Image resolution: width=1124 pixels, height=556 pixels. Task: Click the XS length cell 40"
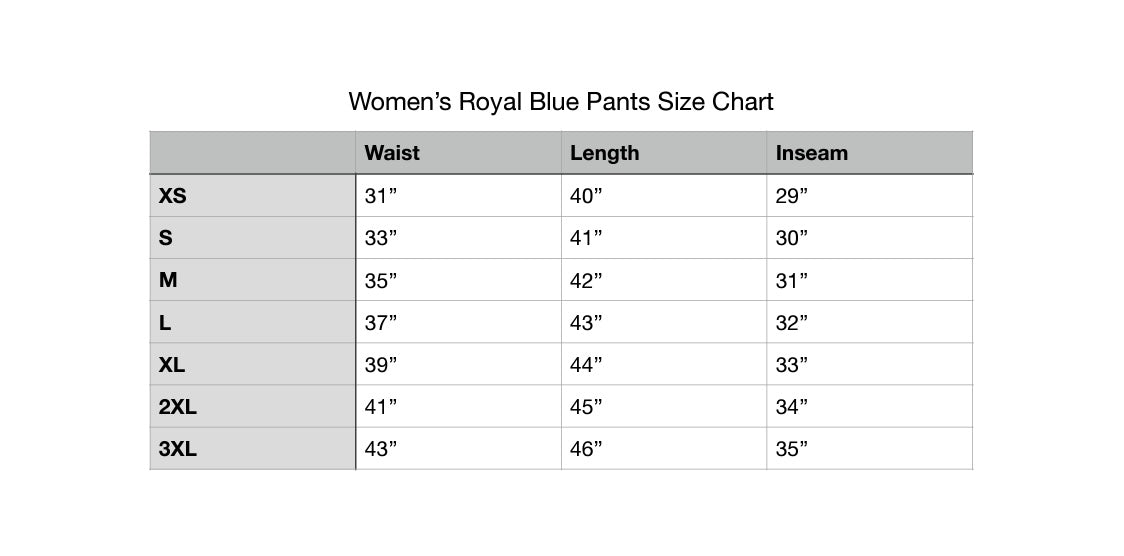point(586,196)
